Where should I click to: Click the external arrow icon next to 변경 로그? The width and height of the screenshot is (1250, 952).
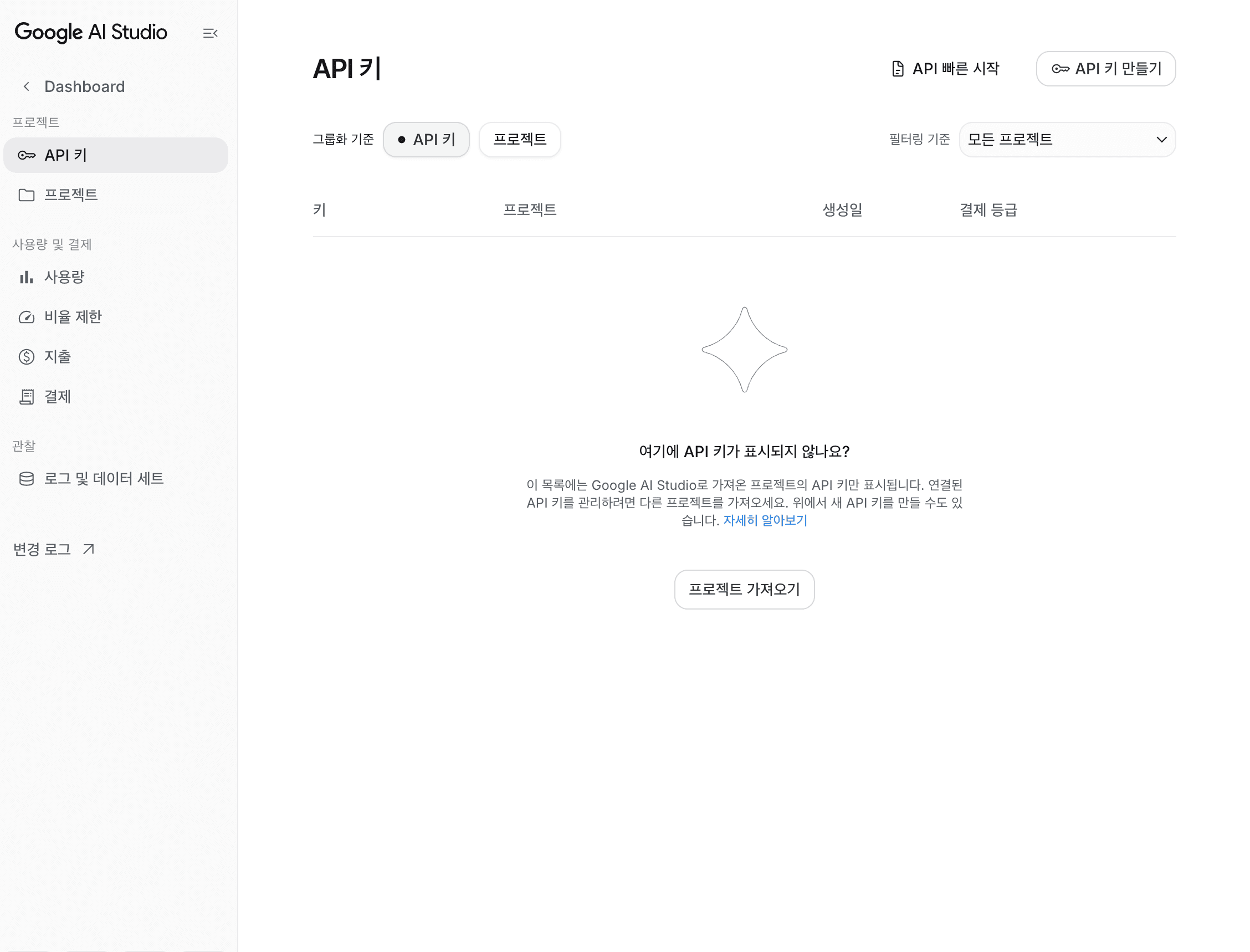(89, 549)
